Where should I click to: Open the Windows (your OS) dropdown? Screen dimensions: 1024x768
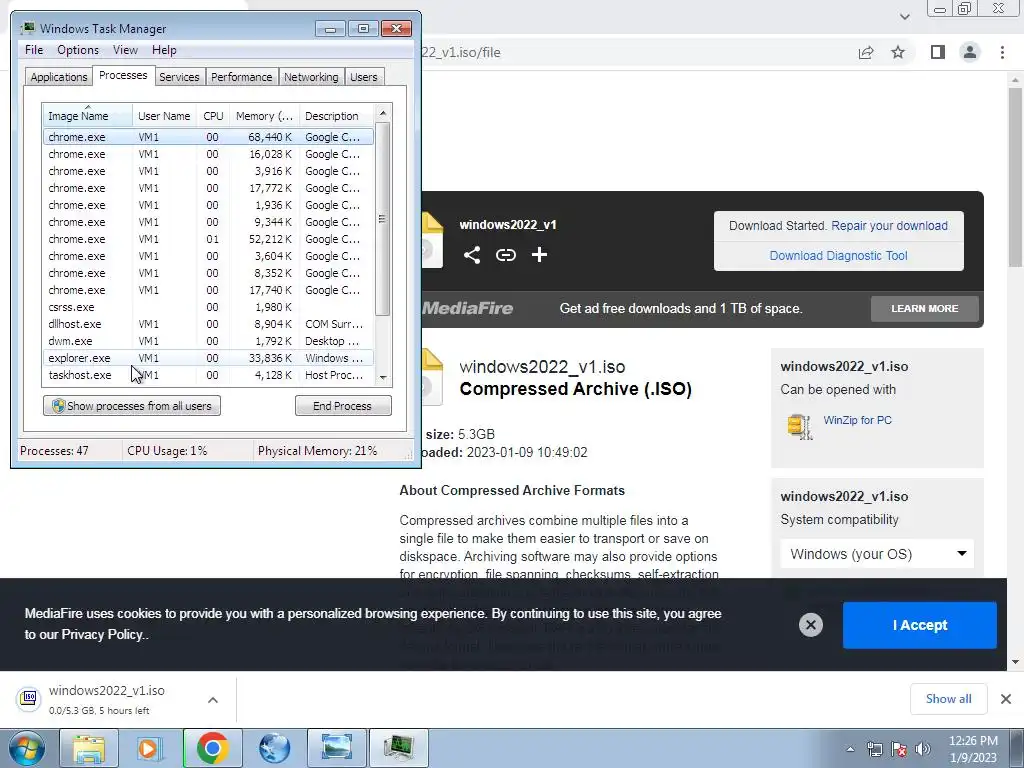876,554
